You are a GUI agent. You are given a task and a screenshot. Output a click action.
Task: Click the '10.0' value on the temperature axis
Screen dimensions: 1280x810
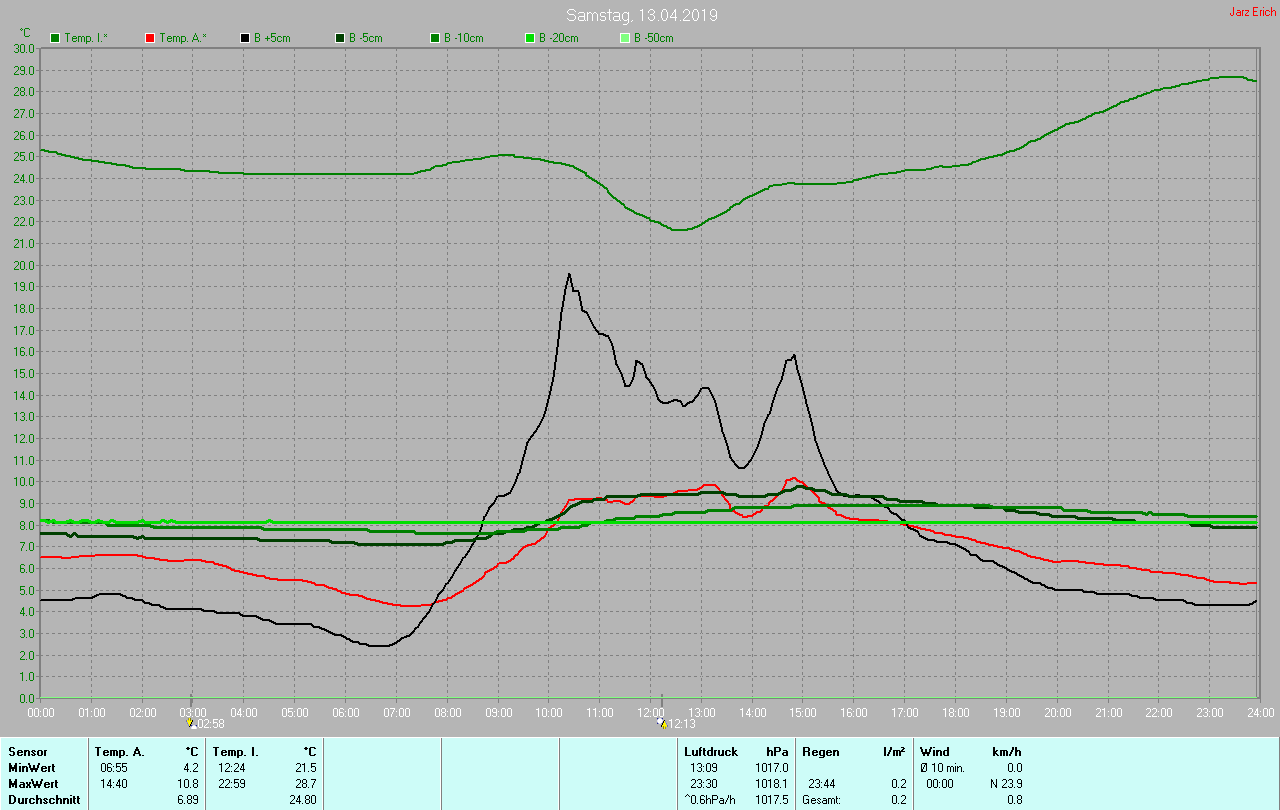(x=24, y=482)
